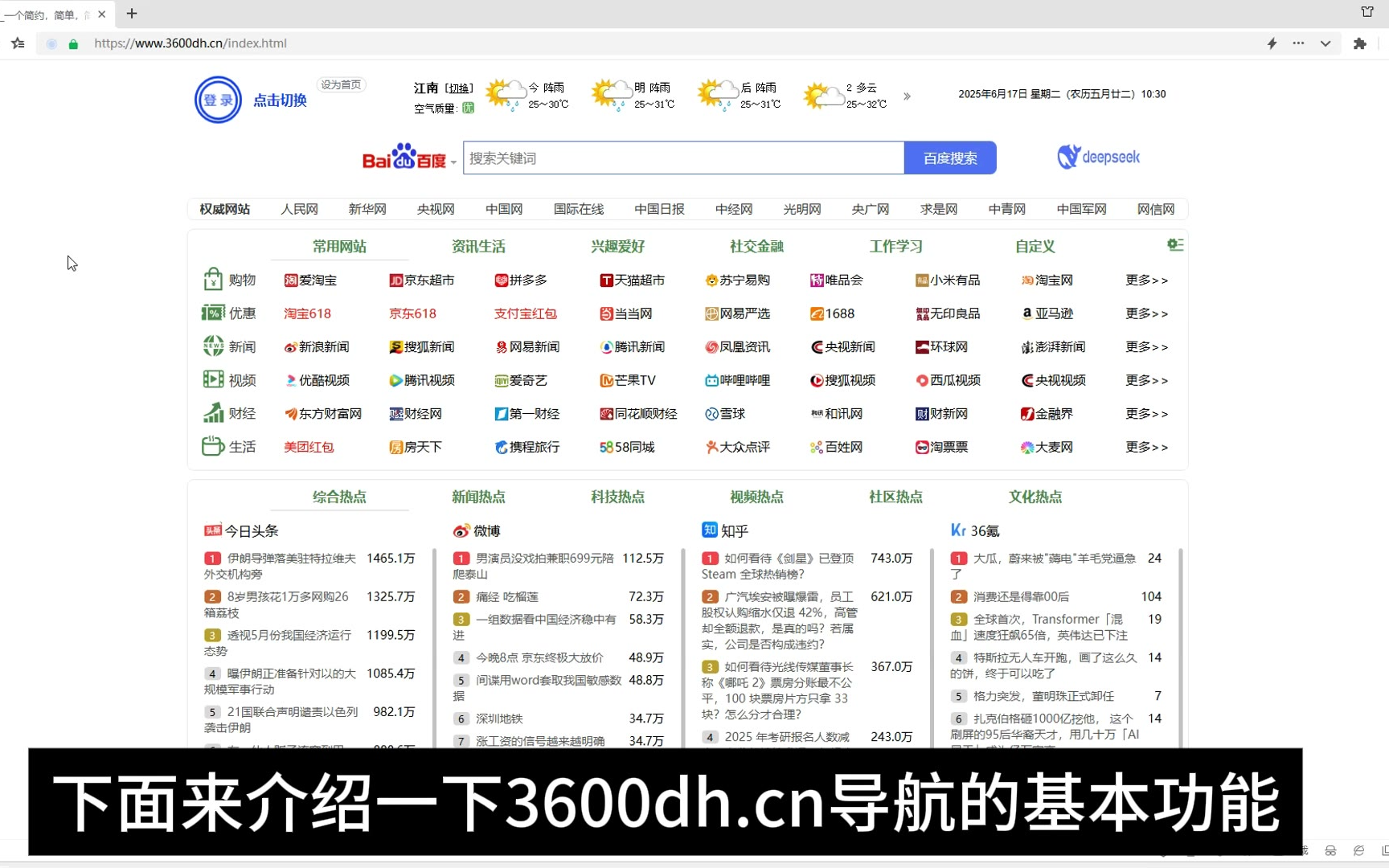
Task: Open 36氪 item 消费还是得靠00后
Action: (1021, 596)
